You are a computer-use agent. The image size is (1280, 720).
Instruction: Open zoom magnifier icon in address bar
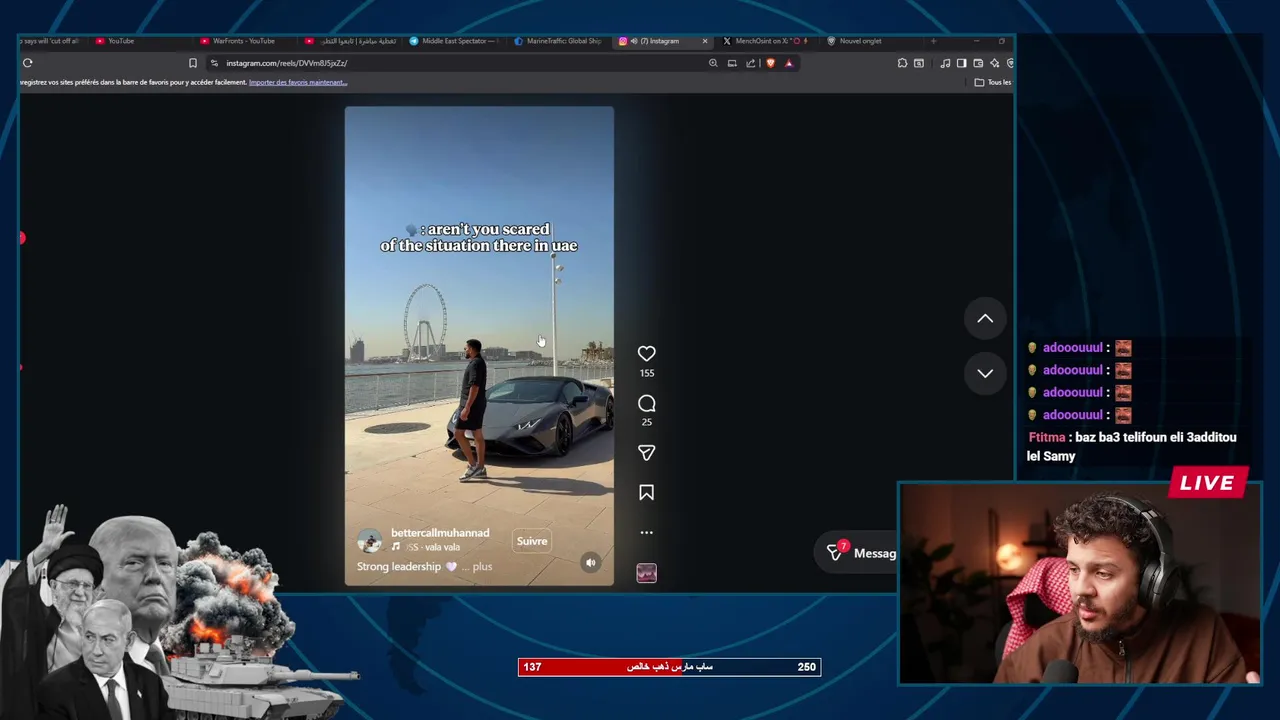click(713, 63)
